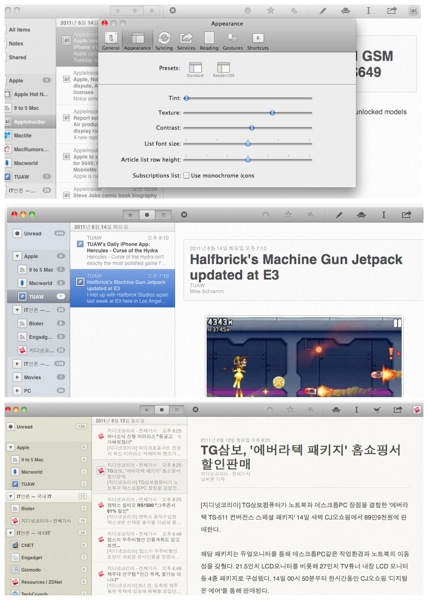Image resolution: width=428 pixels, height=600 pixels.
Task: Show starred items filter in middle window
Action: pyautogui.click(x=130, y=215)
